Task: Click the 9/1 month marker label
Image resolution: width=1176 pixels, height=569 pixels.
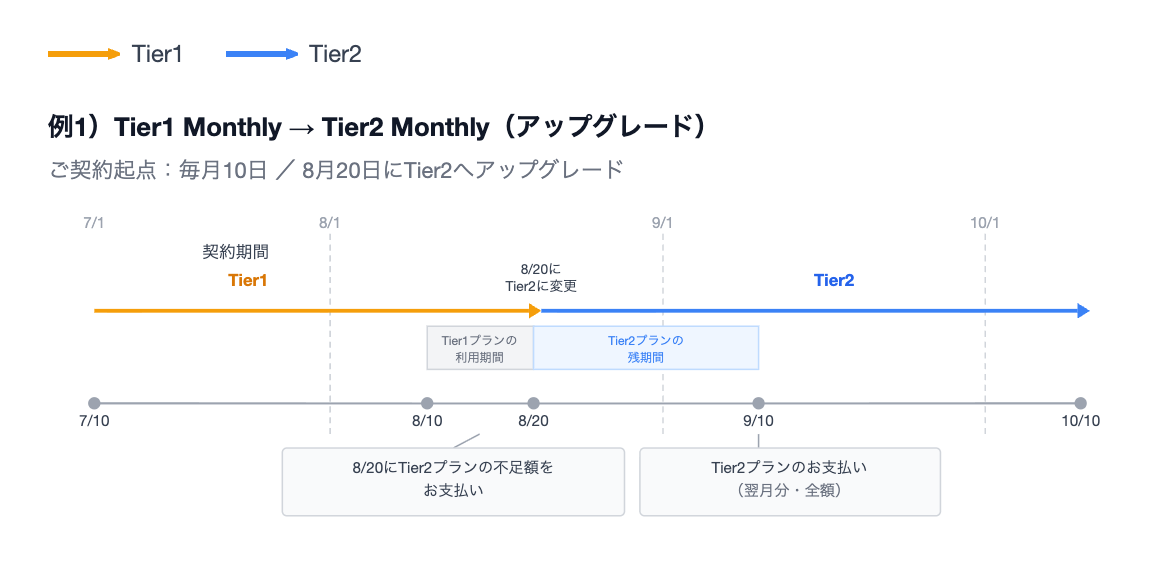Action: point(662,223)
